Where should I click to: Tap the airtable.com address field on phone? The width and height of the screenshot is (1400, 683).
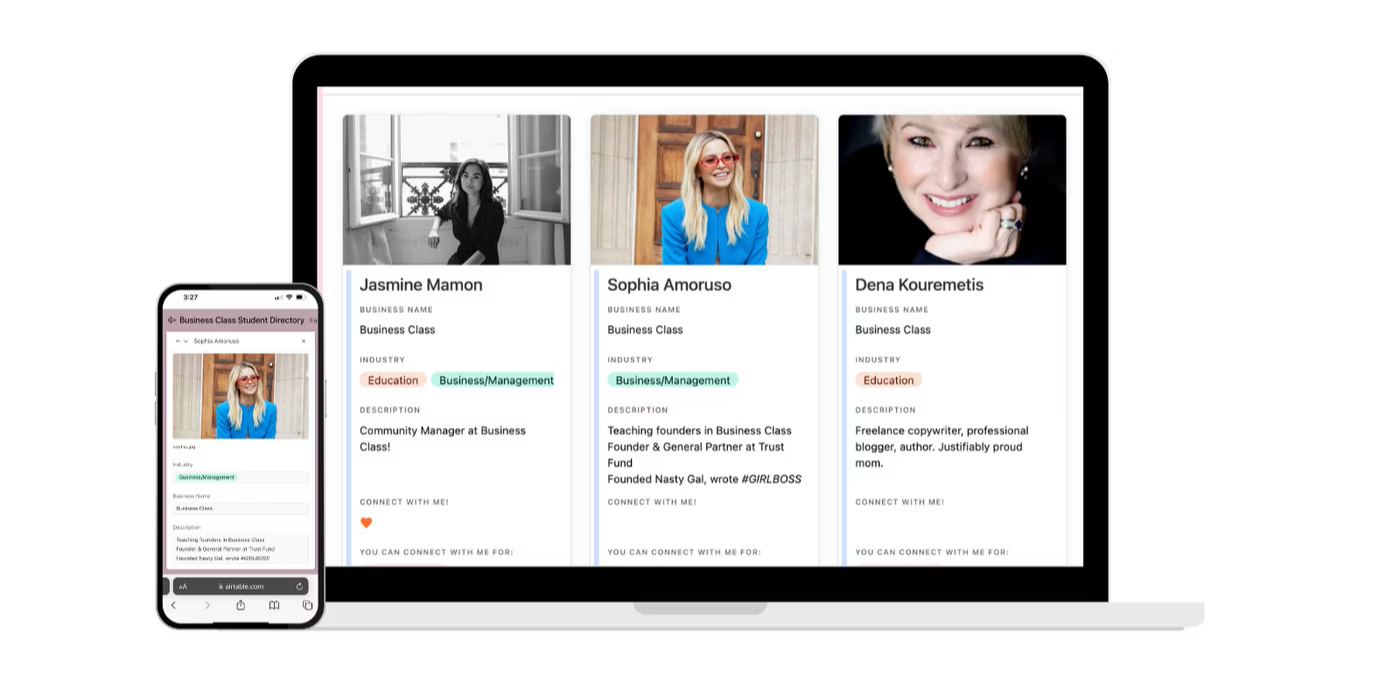coord(240,586)
